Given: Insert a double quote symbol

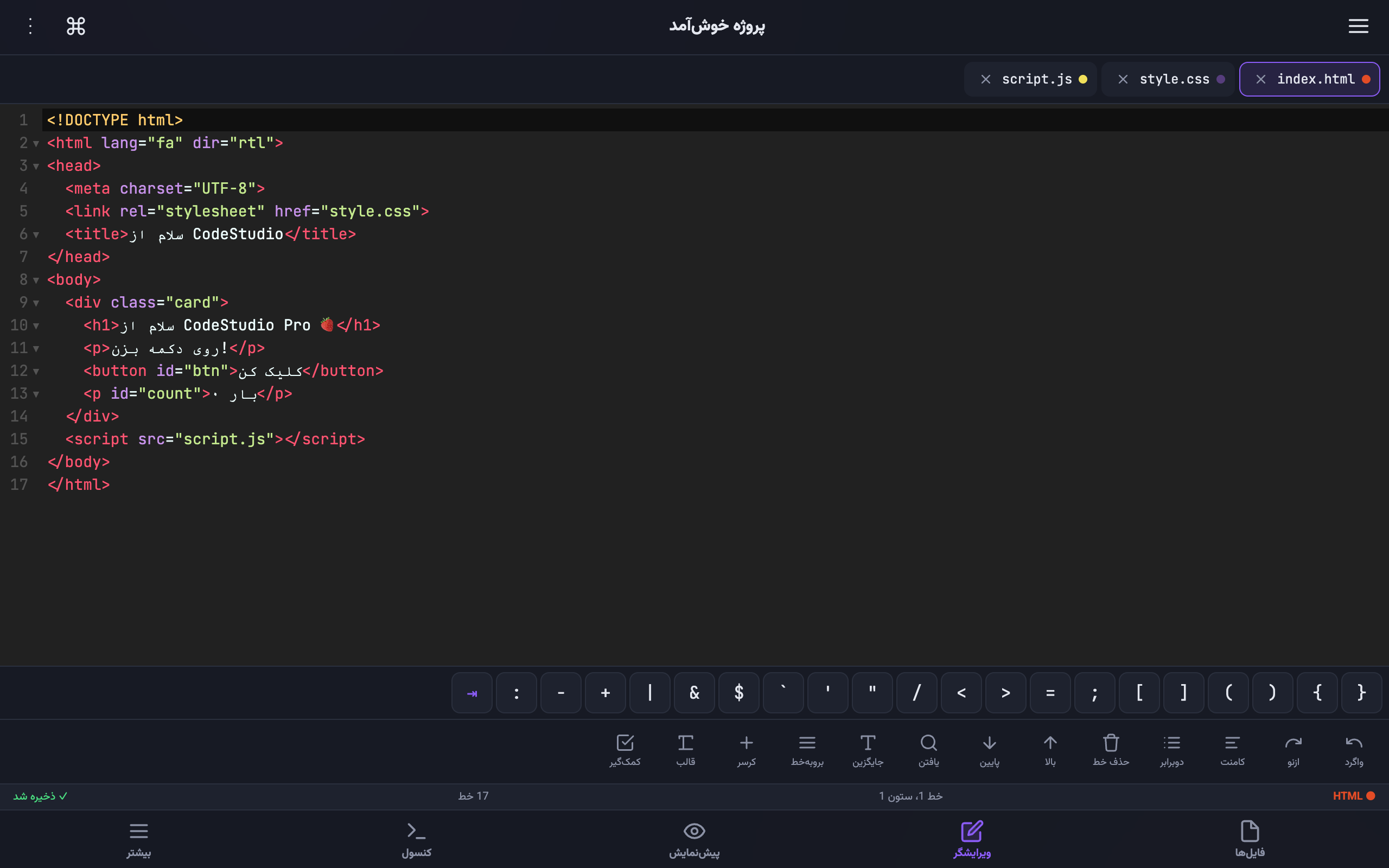Looking at the screenshot, I should click(872, 693).
